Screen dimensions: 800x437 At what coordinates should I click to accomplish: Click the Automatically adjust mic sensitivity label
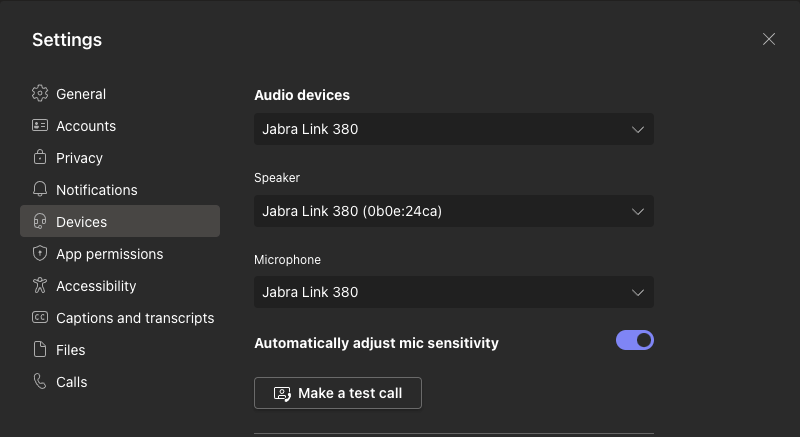click(x=377, y=343)
